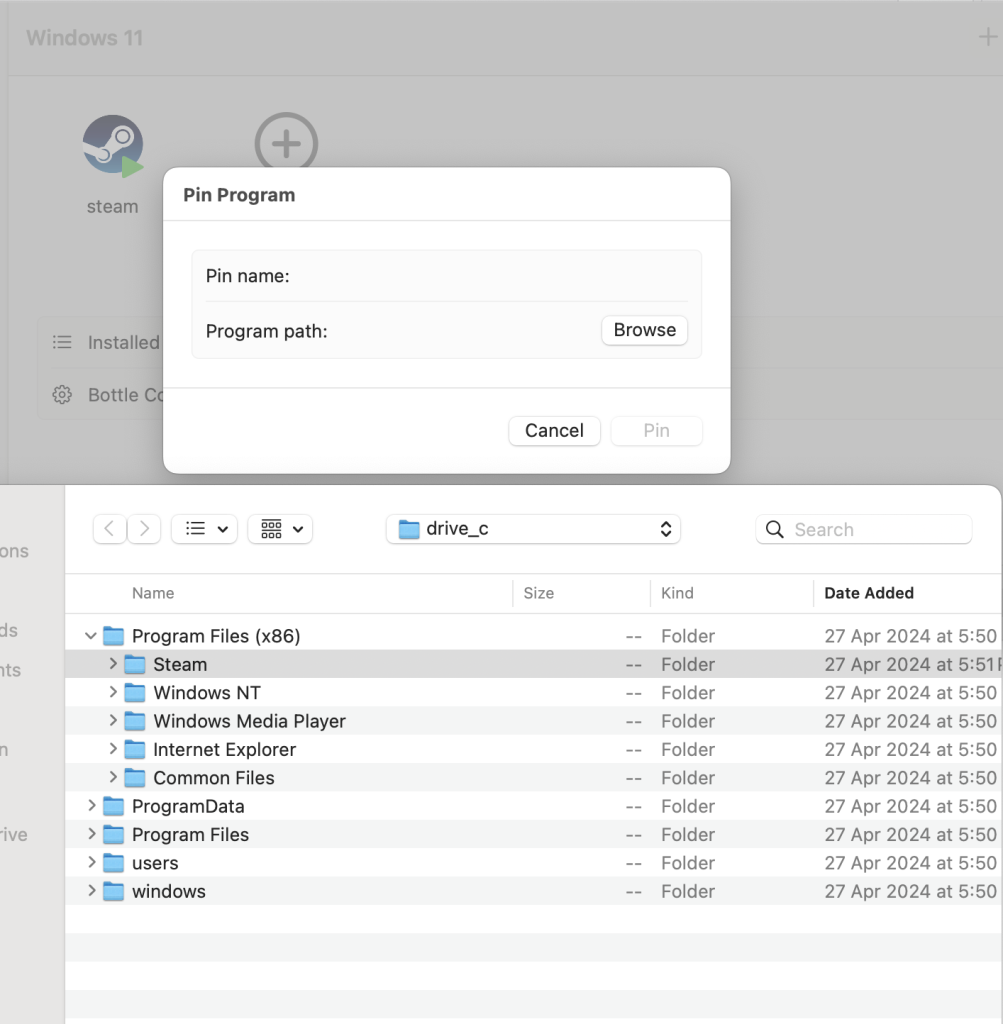The image size is (1003, 1024).
Task: Open the grouping options dropdown
Action: click(x=280, y=529)
